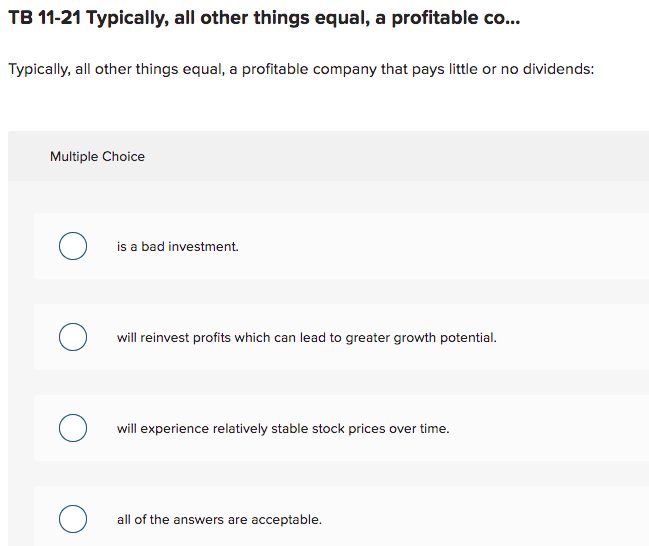Click the answer text 'is a bad investment.'
The image size is (649, 546).
178,246
